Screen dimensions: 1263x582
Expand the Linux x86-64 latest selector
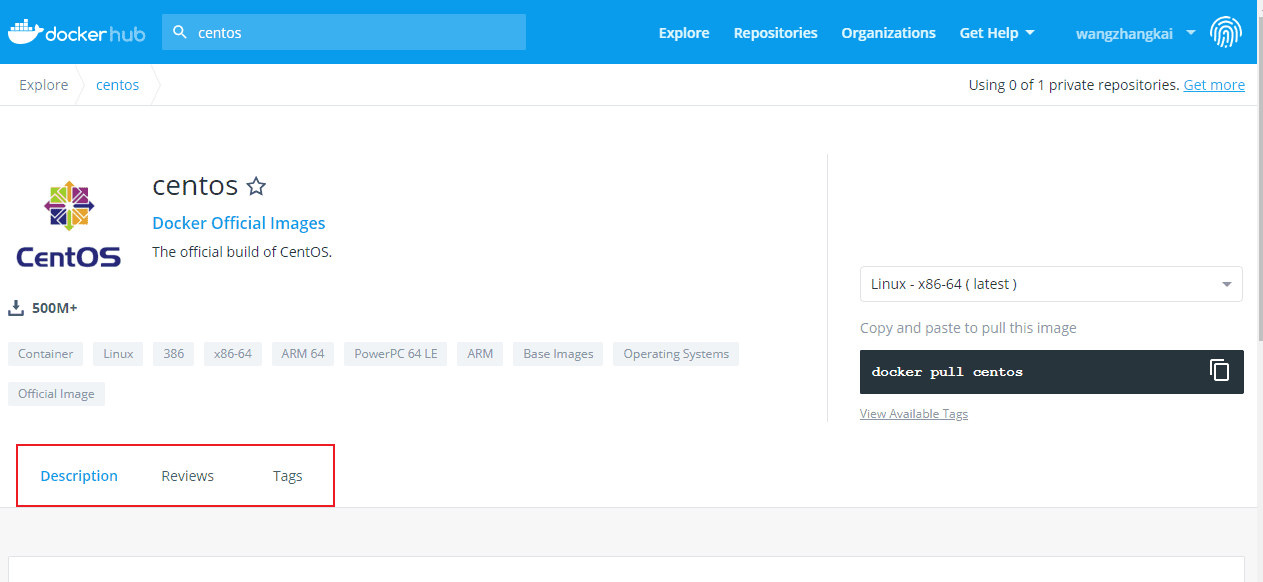click(1051, 284)
